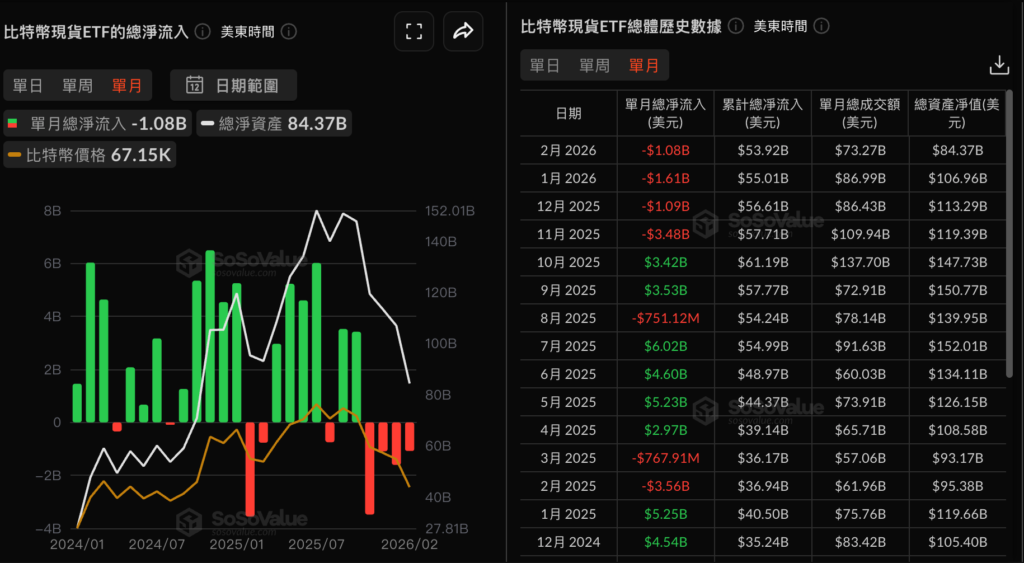Screen dimensions: 1024x563
Task: Click the 日期 column header
Action: coord(568,112)
